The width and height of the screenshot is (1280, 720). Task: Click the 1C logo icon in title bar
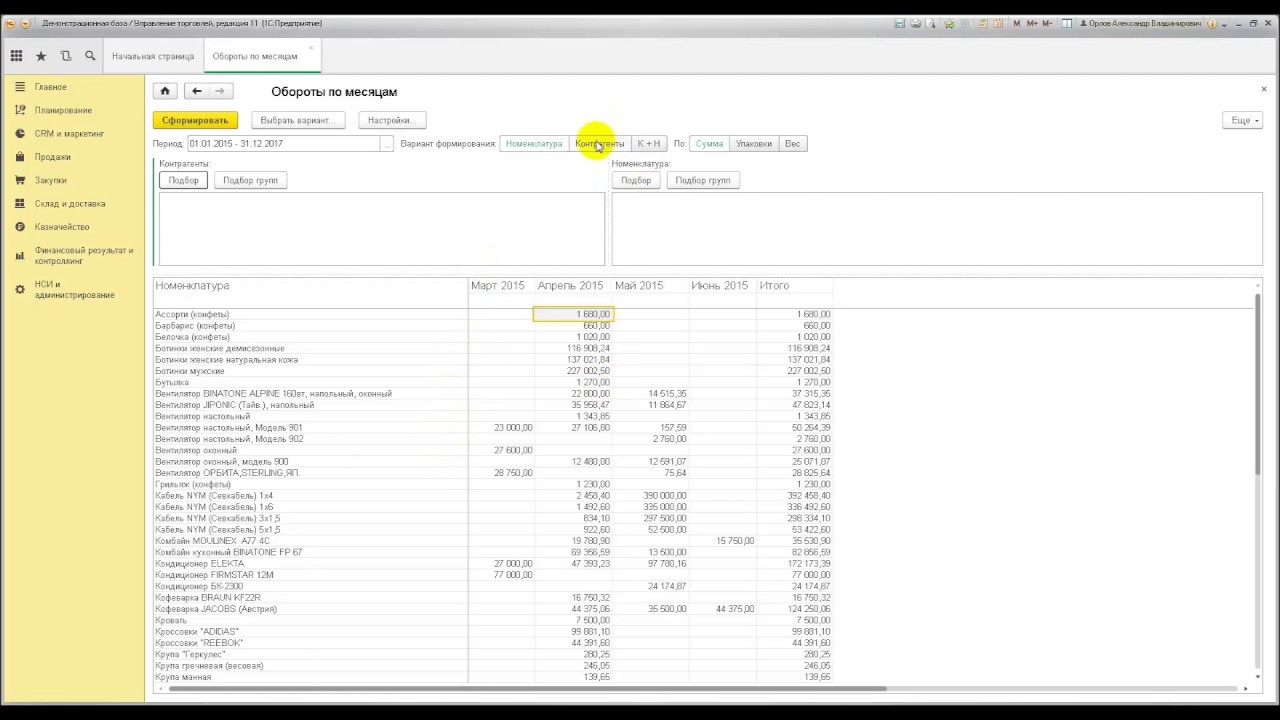coord(11,23)
